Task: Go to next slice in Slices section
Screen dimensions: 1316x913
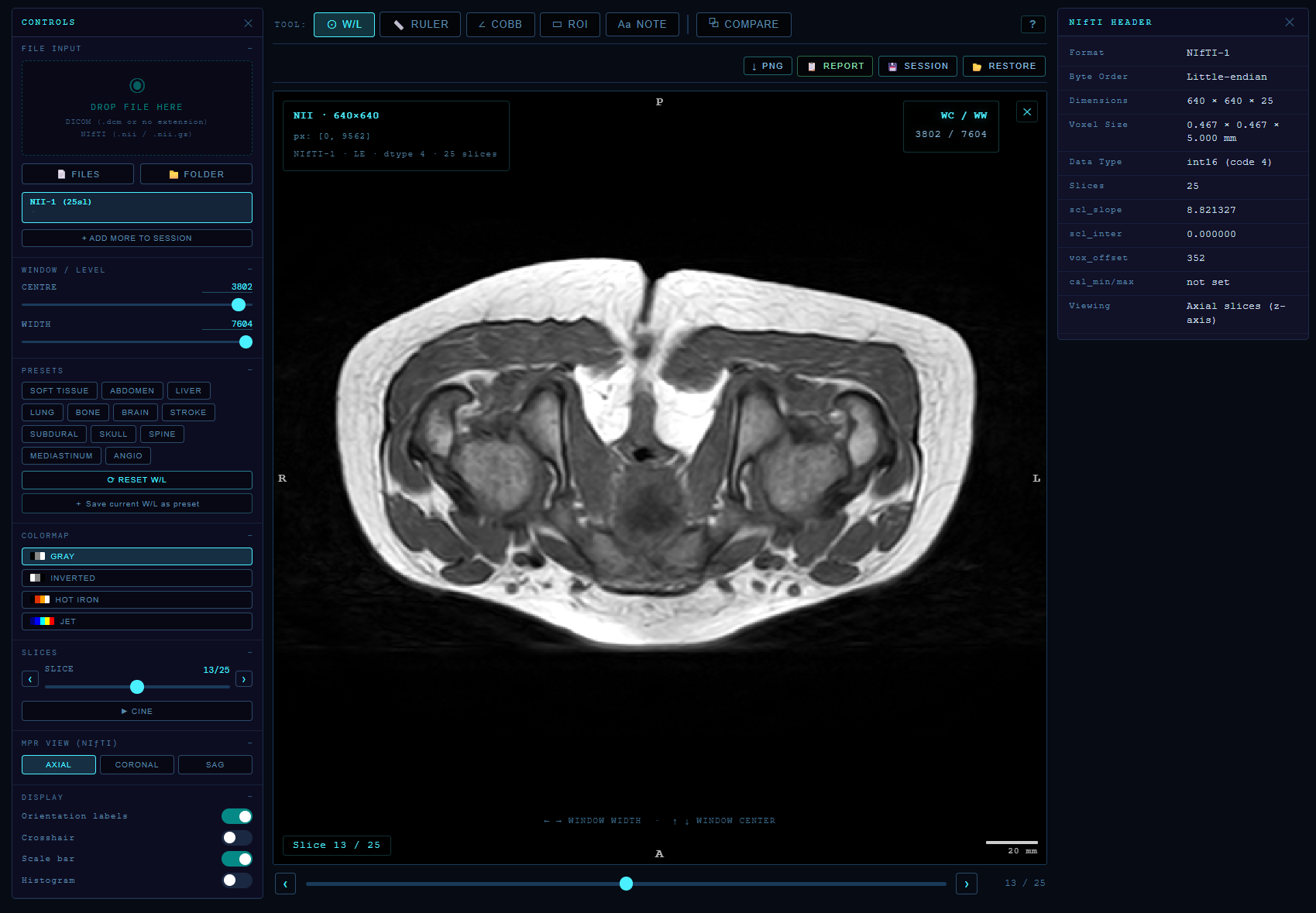Action: point(244,679)
